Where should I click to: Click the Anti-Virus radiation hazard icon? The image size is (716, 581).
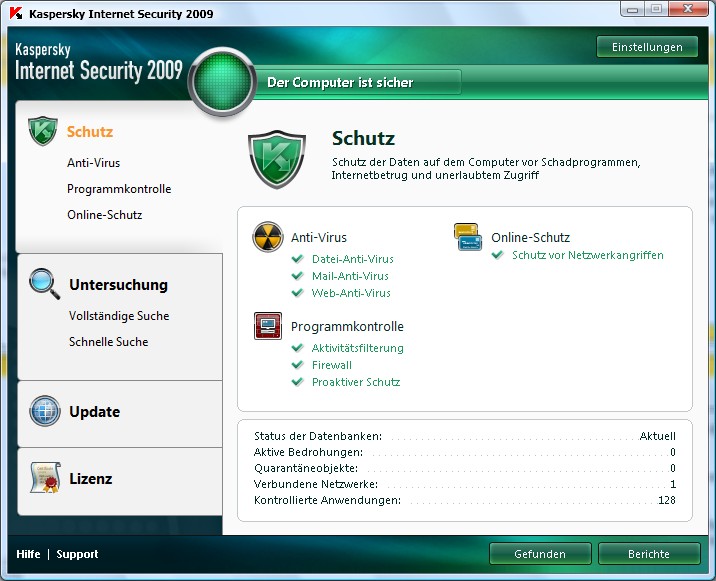[268, 237]
